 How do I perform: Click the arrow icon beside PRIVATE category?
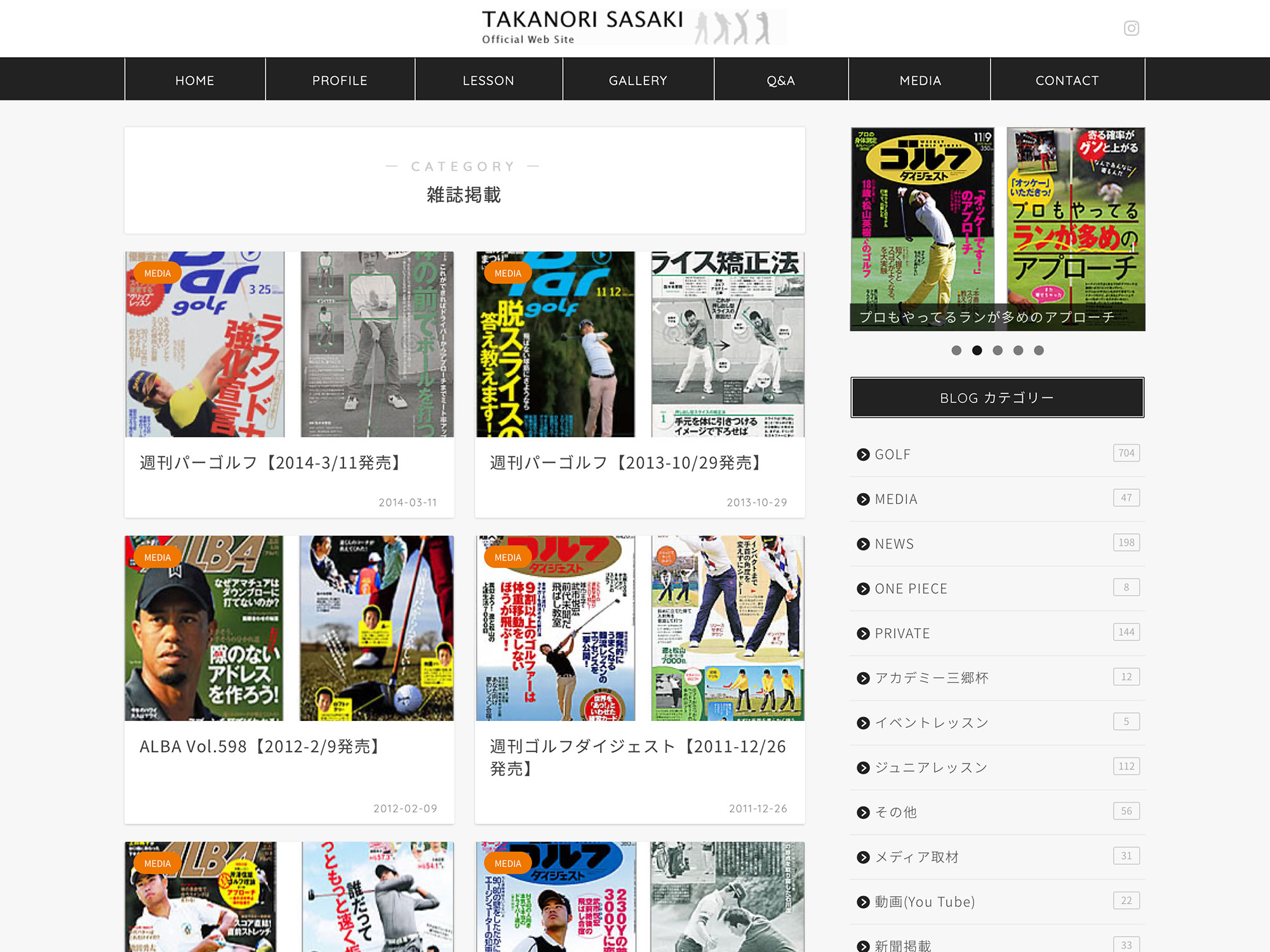click(x=863, y=633)
